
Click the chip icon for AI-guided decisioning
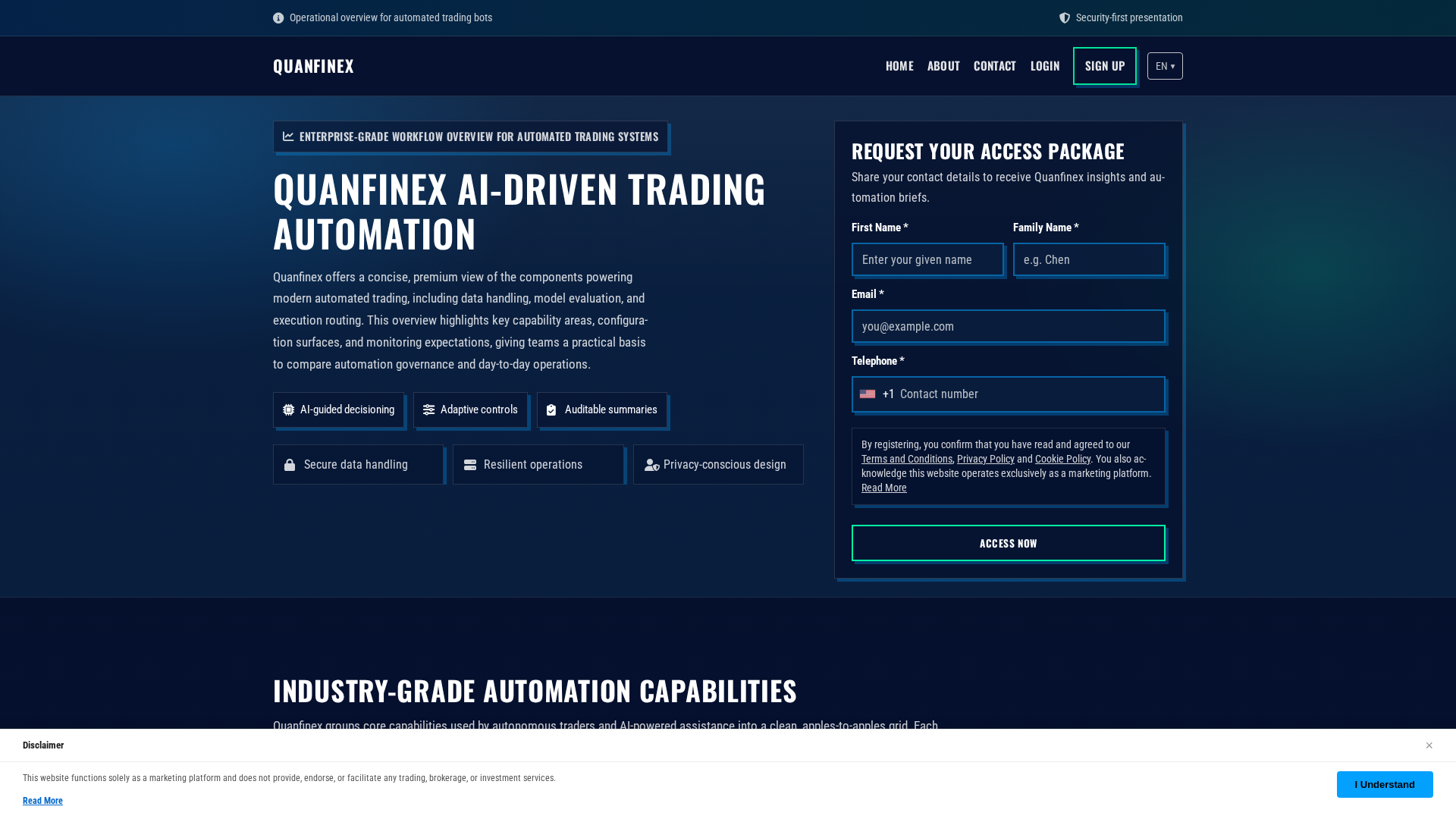pos(289,410)
